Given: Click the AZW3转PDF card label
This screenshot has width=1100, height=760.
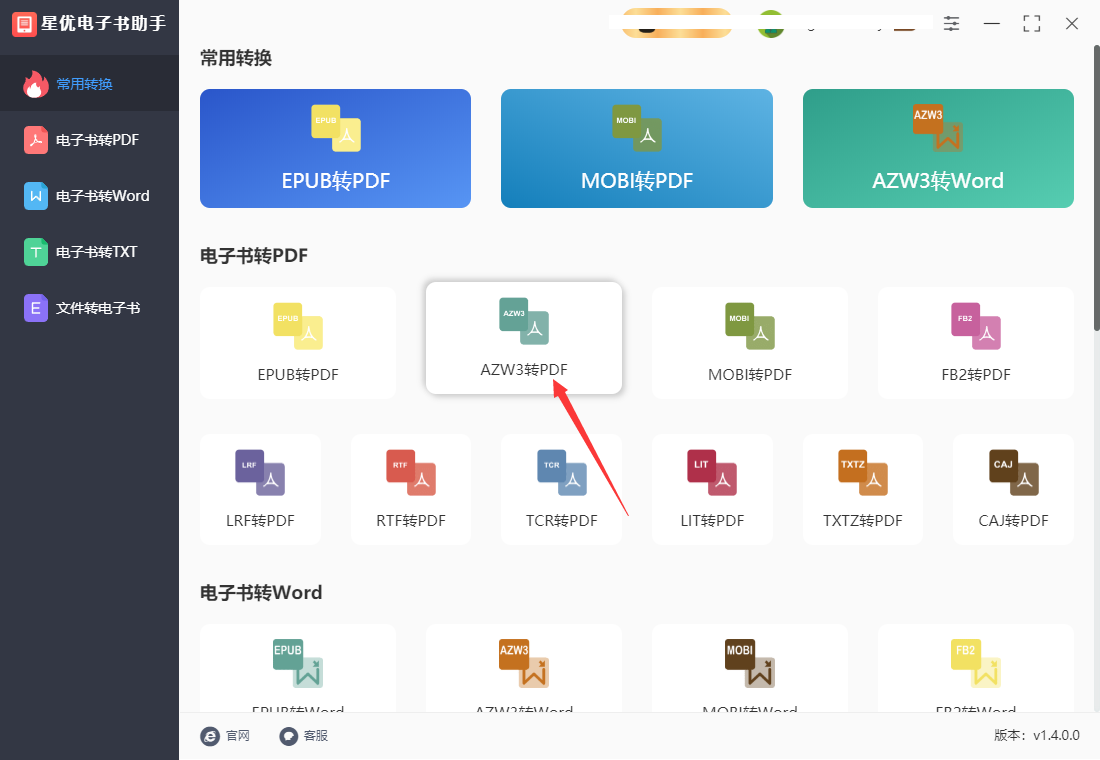Looking at the screenshot, I should [524, 370].
